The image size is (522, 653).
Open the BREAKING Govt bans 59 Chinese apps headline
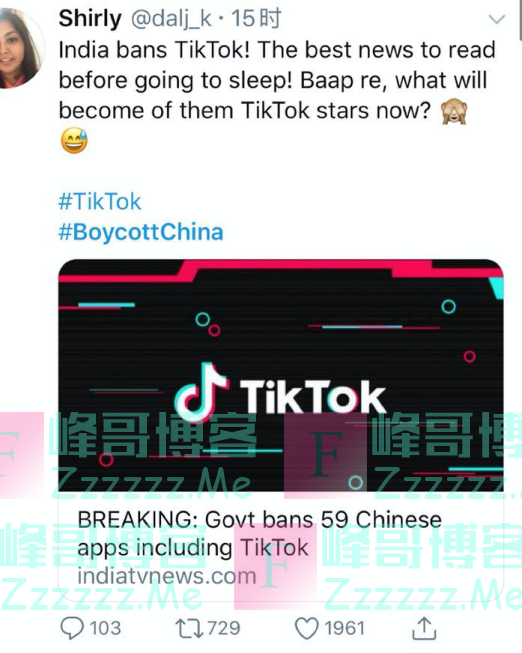(x=260, y=533)
